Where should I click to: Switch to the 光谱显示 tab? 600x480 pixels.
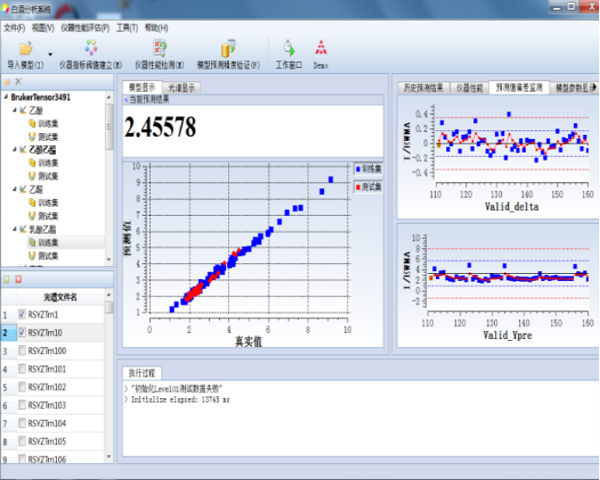point(183,88)
